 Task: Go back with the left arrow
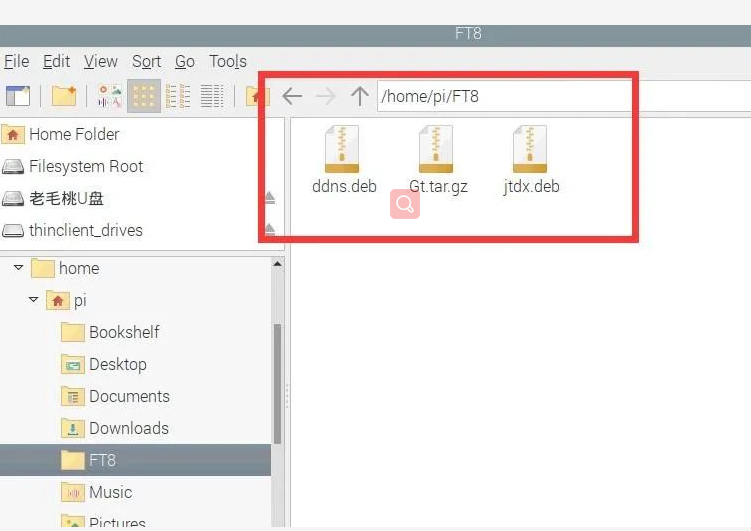tap(292, 96)
